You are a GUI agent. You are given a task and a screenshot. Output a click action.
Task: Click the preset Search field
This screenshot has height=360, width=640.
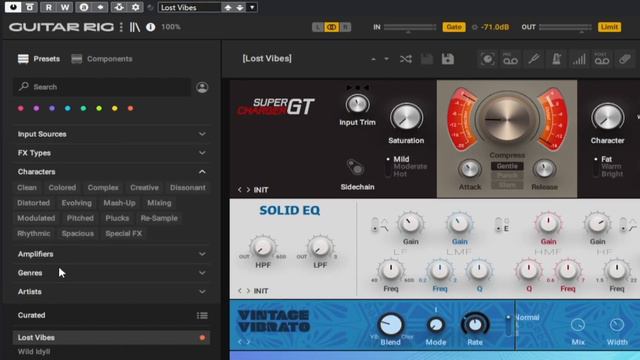pos(102,87)
